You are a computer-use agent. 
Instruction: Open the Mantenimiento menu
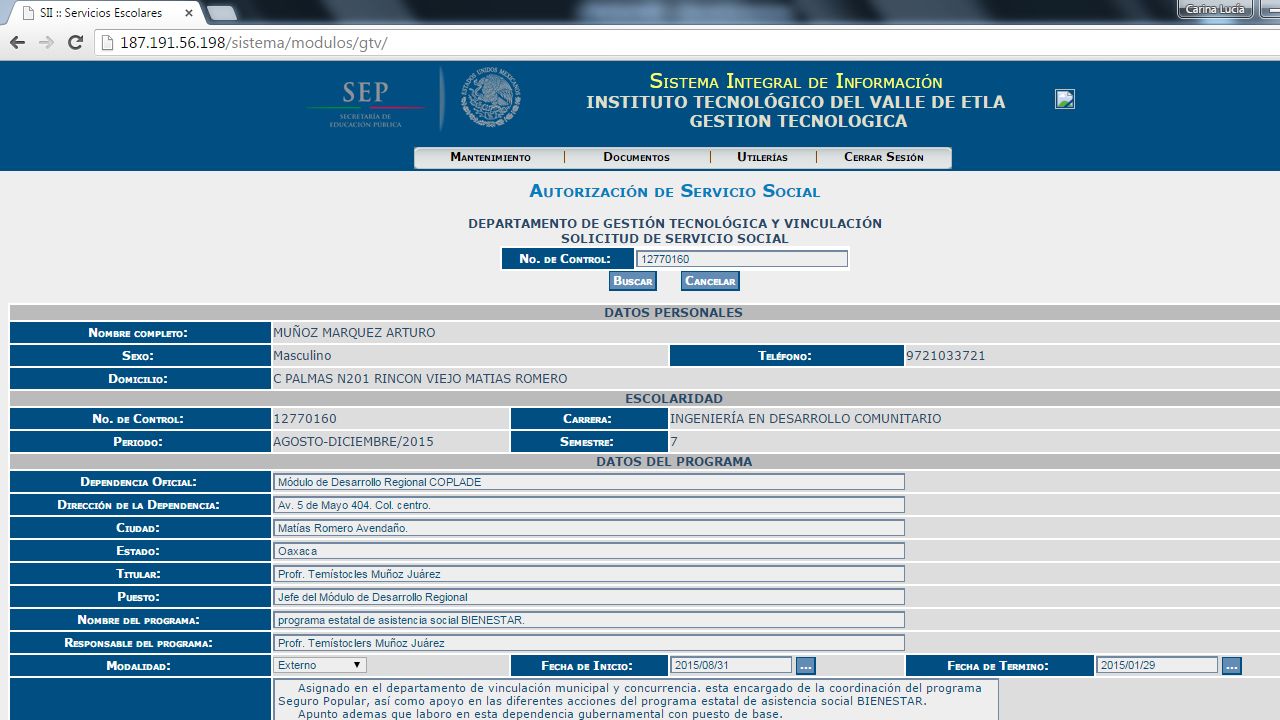[x=490, y=157]
